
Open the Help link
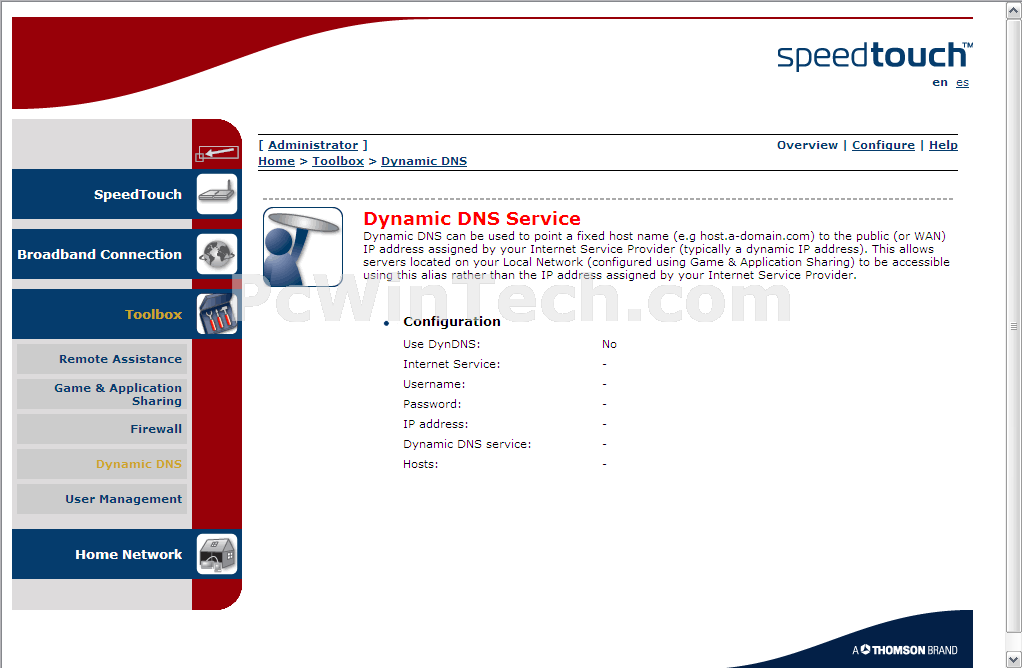pos(943,145)
